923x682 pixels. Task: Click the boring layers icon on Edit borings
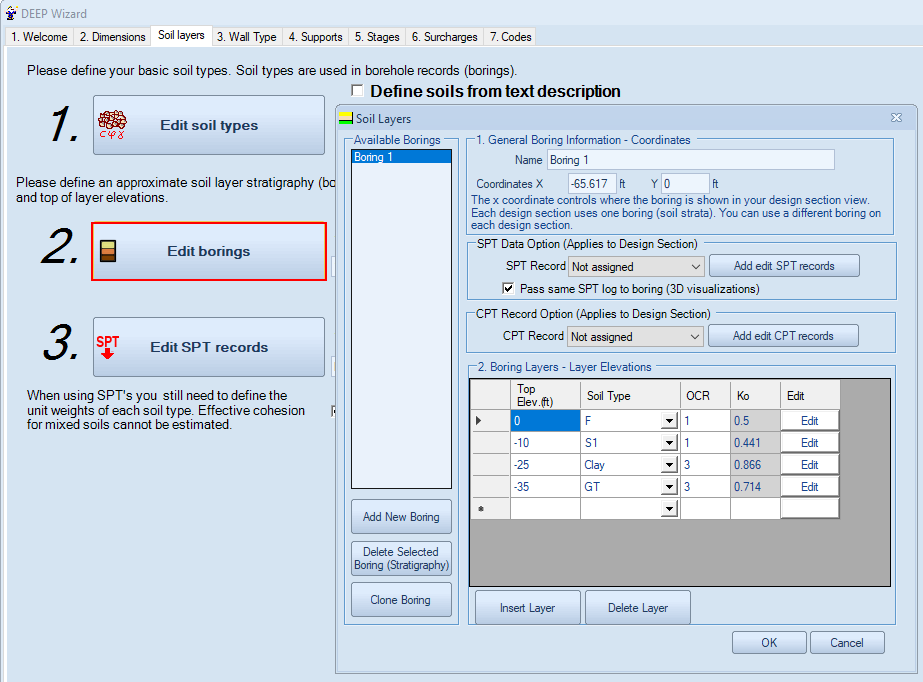pos(108,251)
